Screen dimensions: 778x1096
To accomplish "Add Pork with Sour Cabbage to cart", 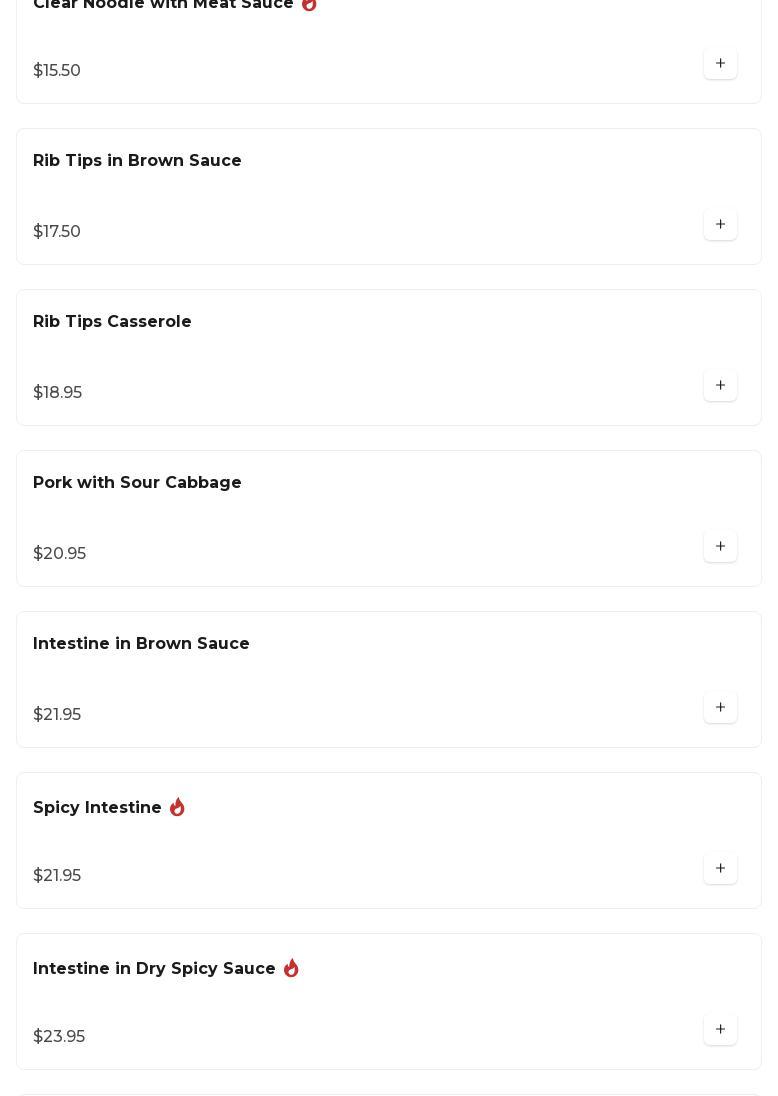I will (720, 547).
